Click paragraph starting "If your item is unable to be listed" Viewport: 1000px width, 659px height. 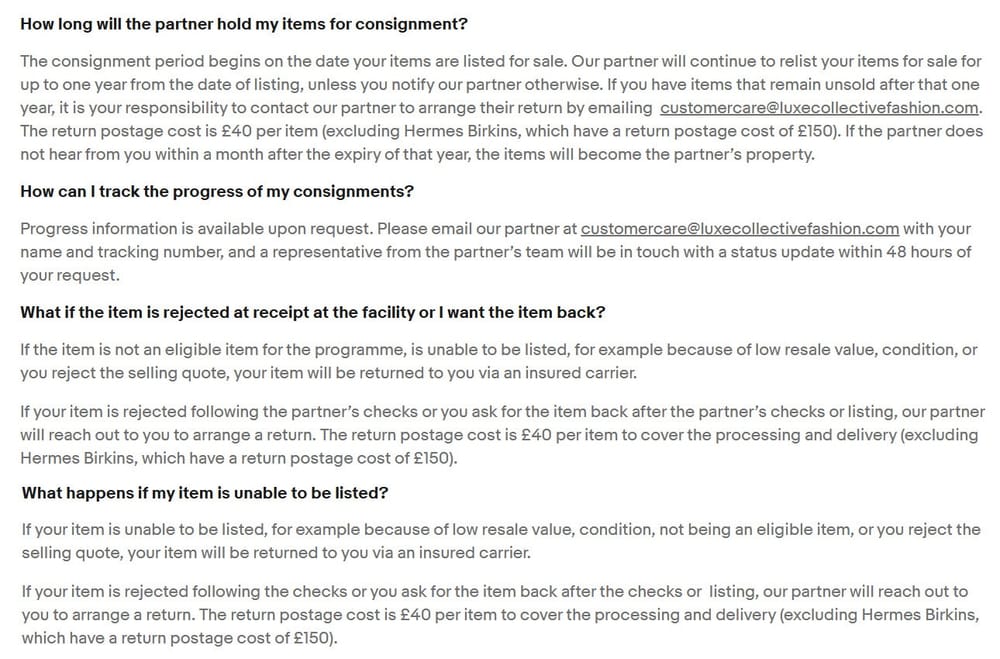click(500, 541)
